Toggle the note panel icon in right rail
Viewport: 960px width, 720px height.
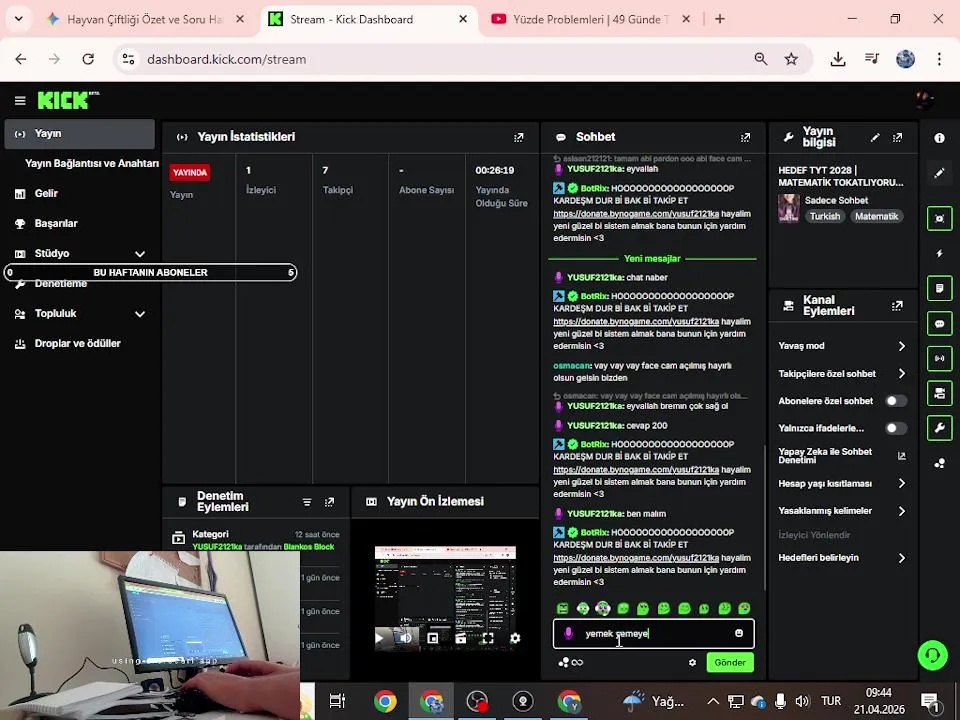[x=939, y=288]
